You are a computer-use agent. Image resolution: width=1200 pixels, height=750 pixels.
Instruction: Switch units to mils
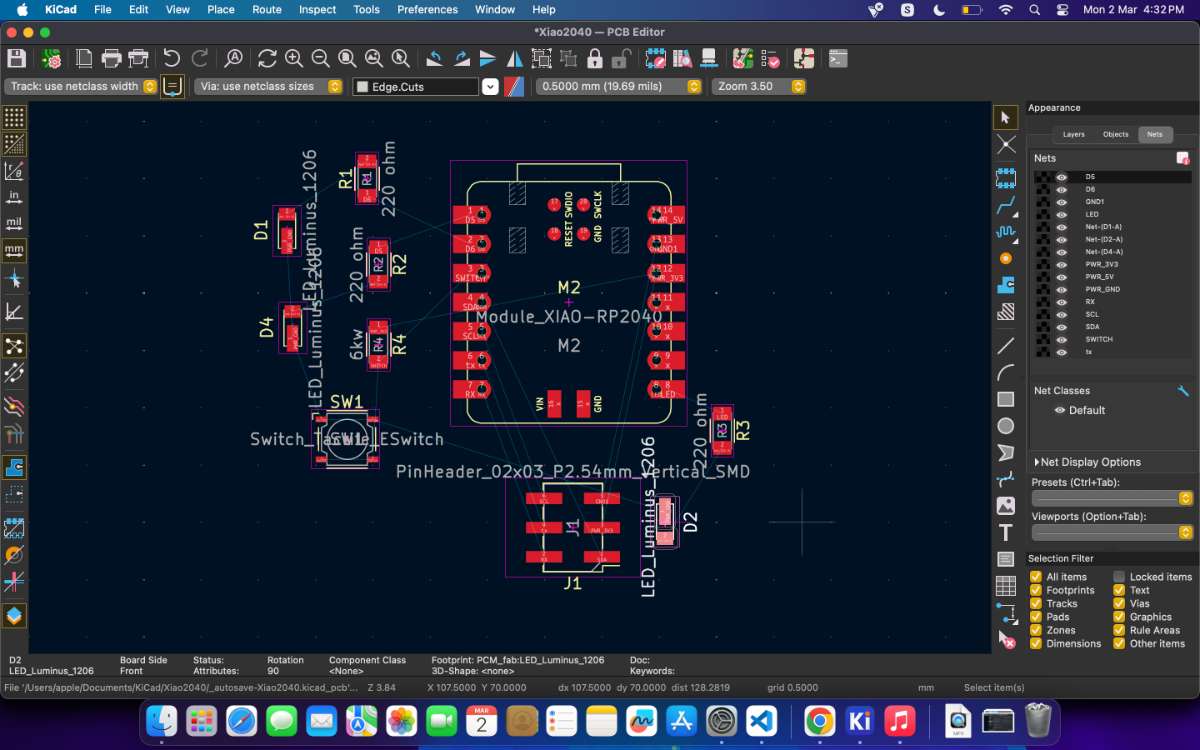click(x=14, y=223)
